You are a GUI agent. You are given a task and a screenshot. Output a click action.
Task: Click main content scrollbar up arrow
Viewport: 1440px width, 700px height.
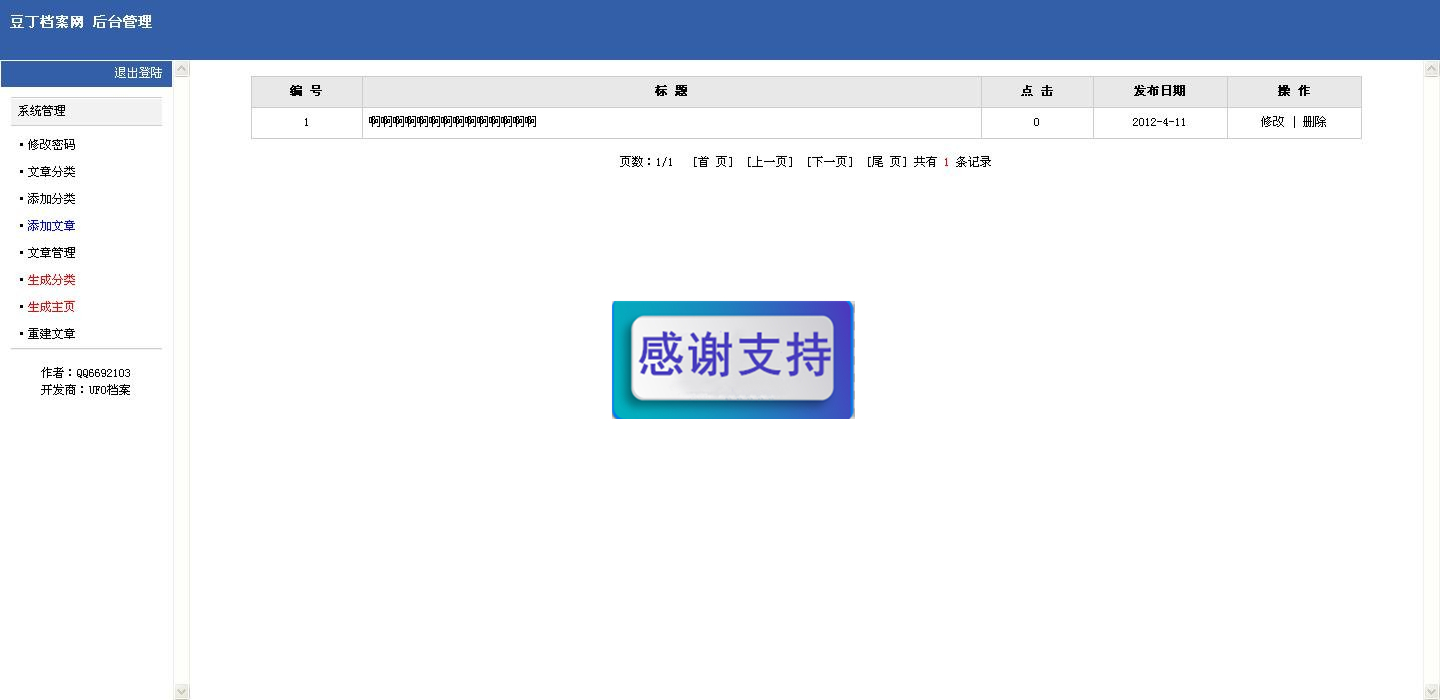(1431, 69)
